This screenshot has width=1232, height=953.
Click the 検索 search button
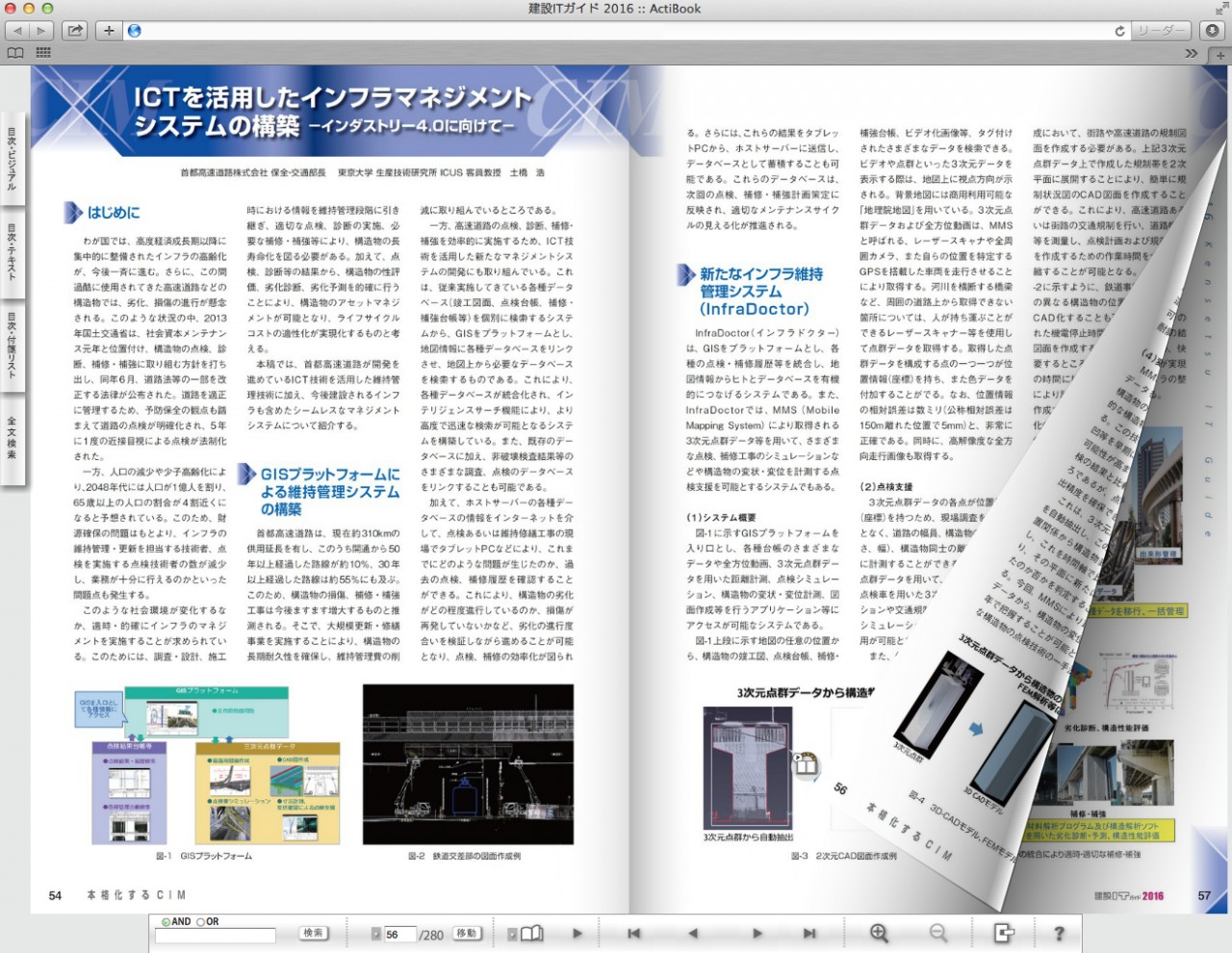[313, 933]
